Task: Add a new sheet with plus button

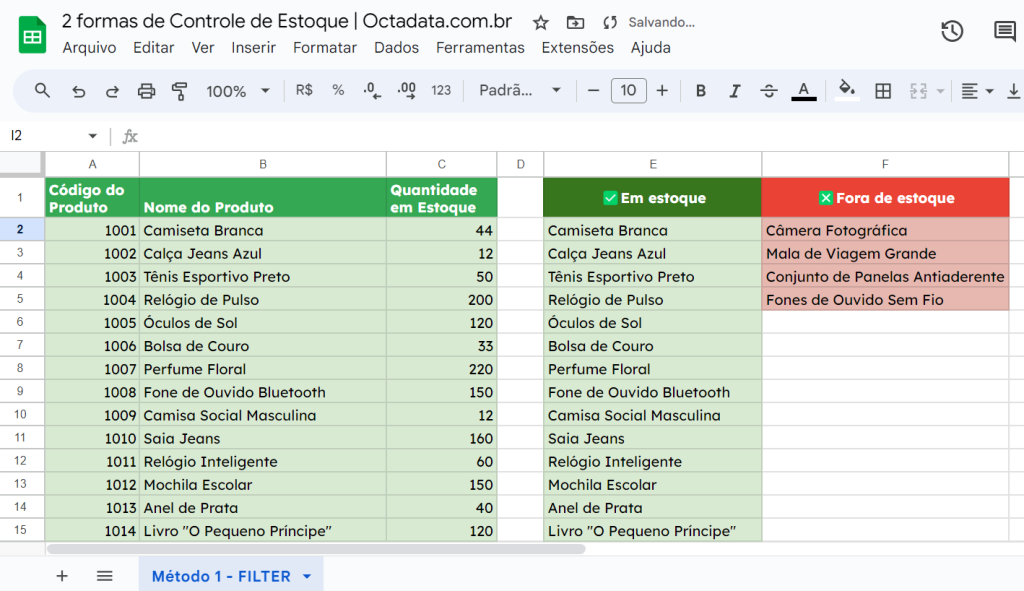Action: point(62,576)
